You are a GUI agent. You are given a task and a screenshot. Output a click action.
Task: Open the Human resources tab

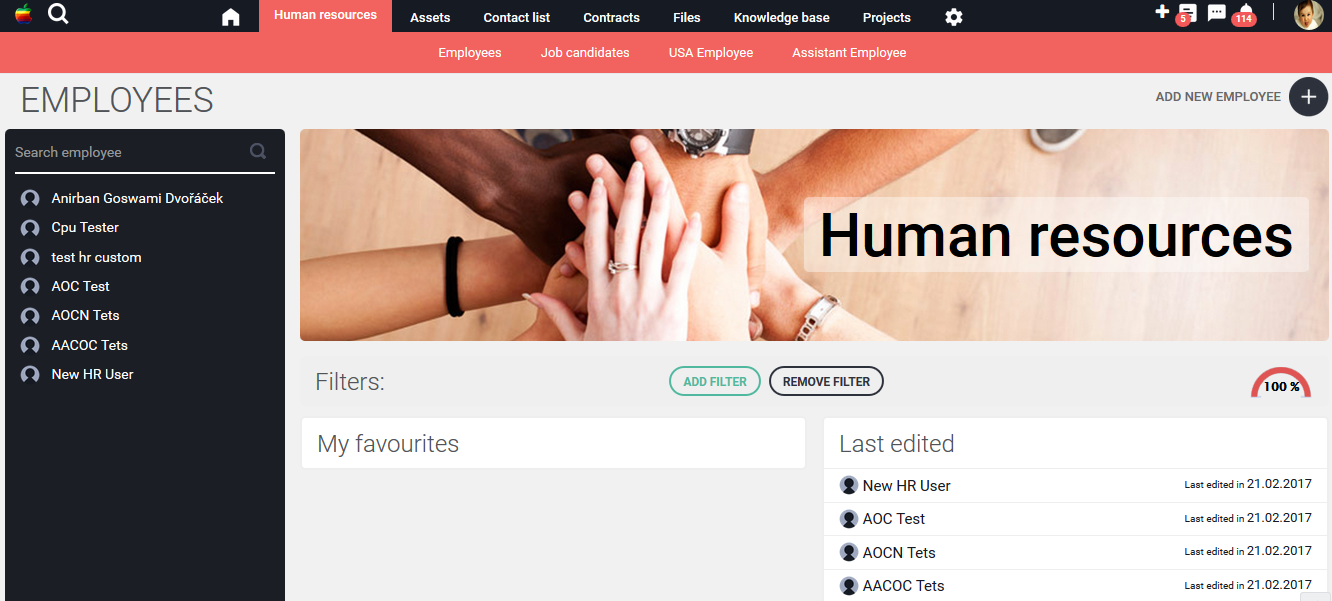click(325, 16)
